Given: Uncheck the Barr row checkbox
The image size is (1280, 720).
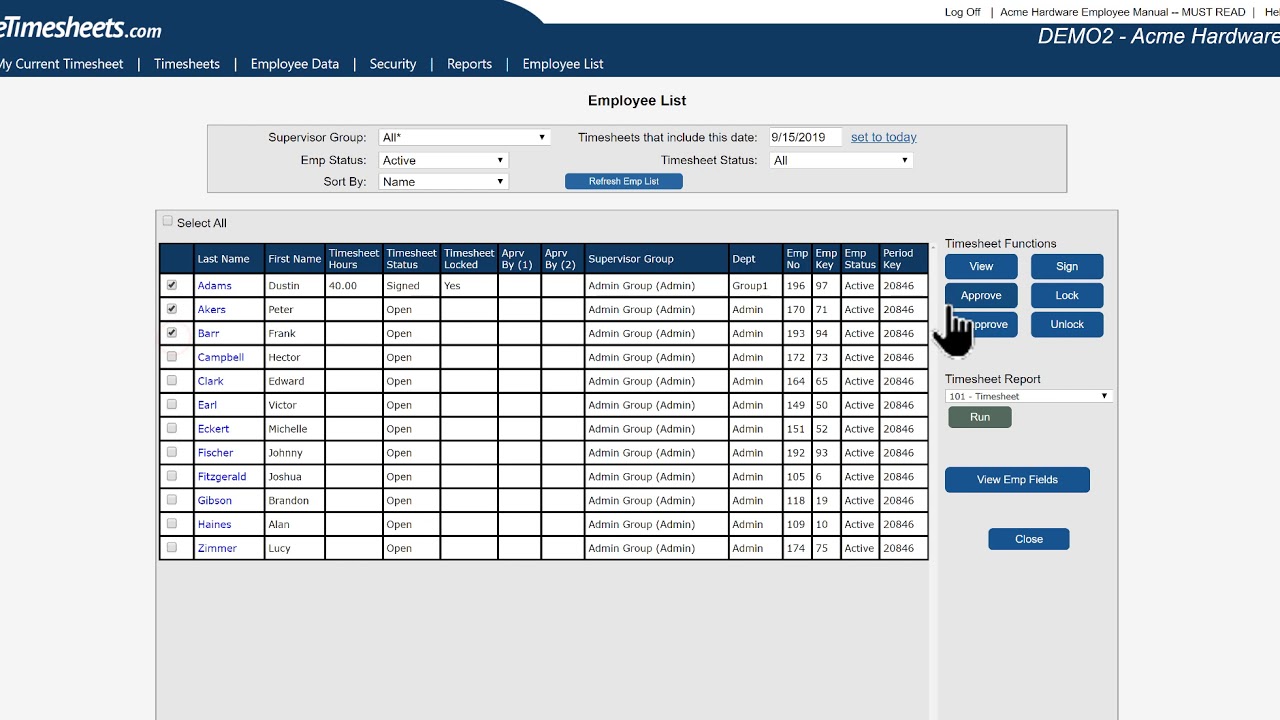Looking at the screenshot, I should point(172,333).
